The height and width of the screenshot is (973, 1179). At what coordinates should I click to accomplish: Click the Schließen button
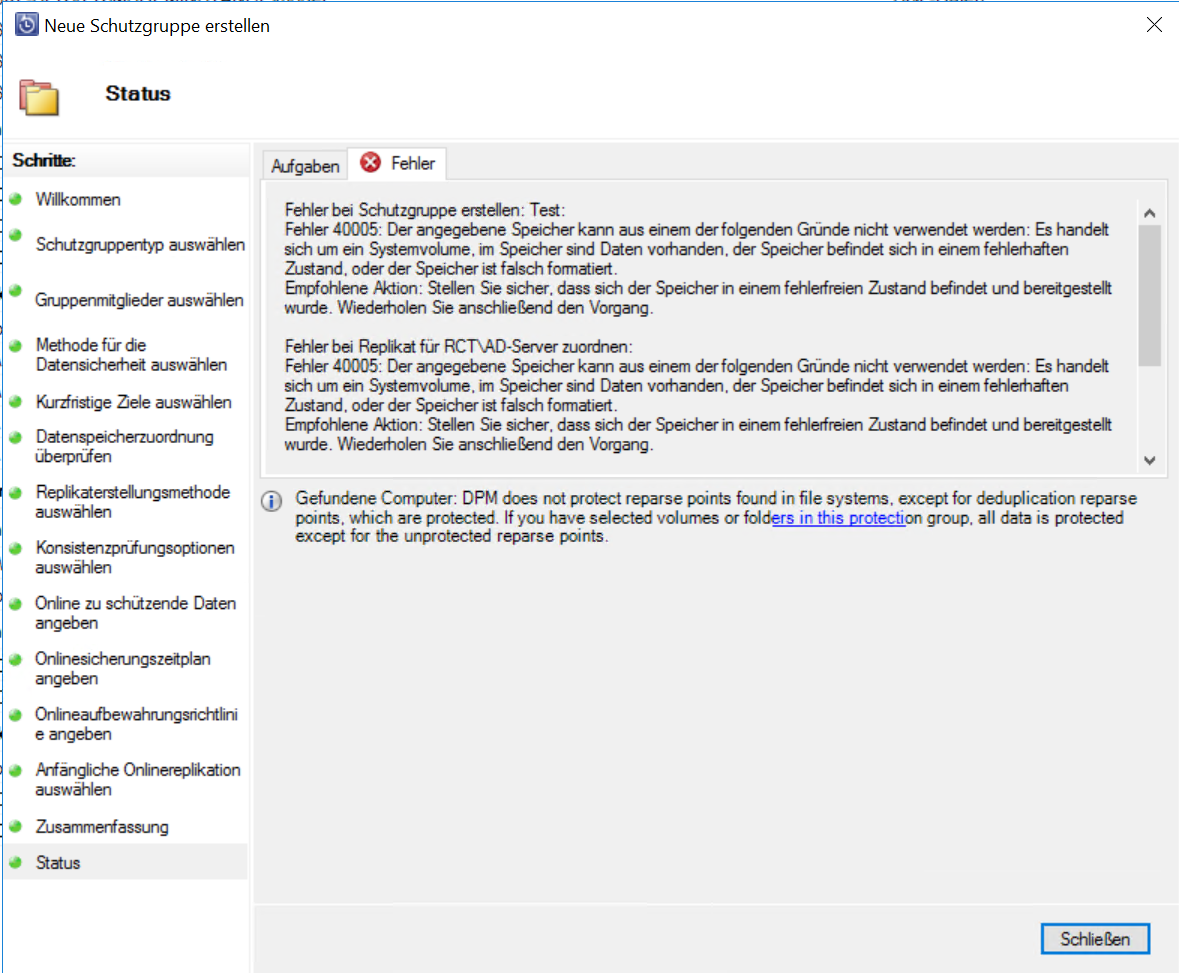pyautogui.click(x=1095, y=939)
